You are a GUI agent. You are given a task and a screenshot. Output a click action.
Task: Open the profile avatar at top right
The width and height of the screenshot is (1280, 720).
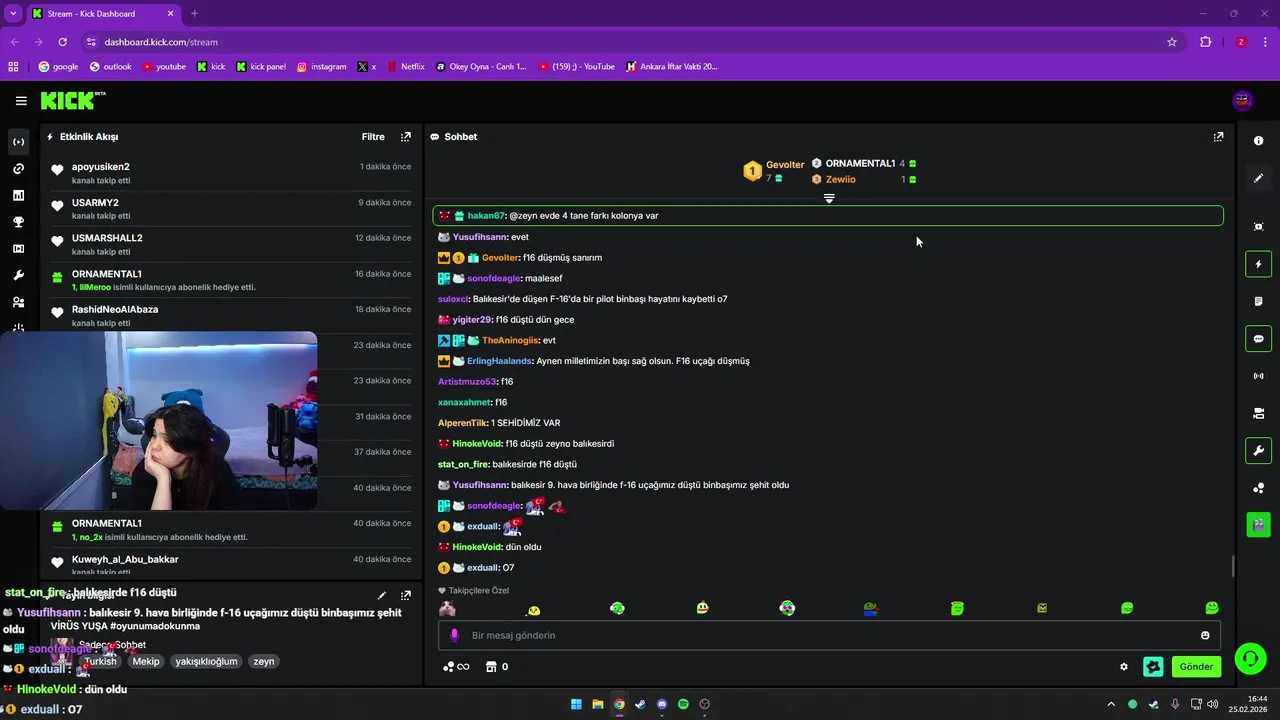pos(1243,100)
